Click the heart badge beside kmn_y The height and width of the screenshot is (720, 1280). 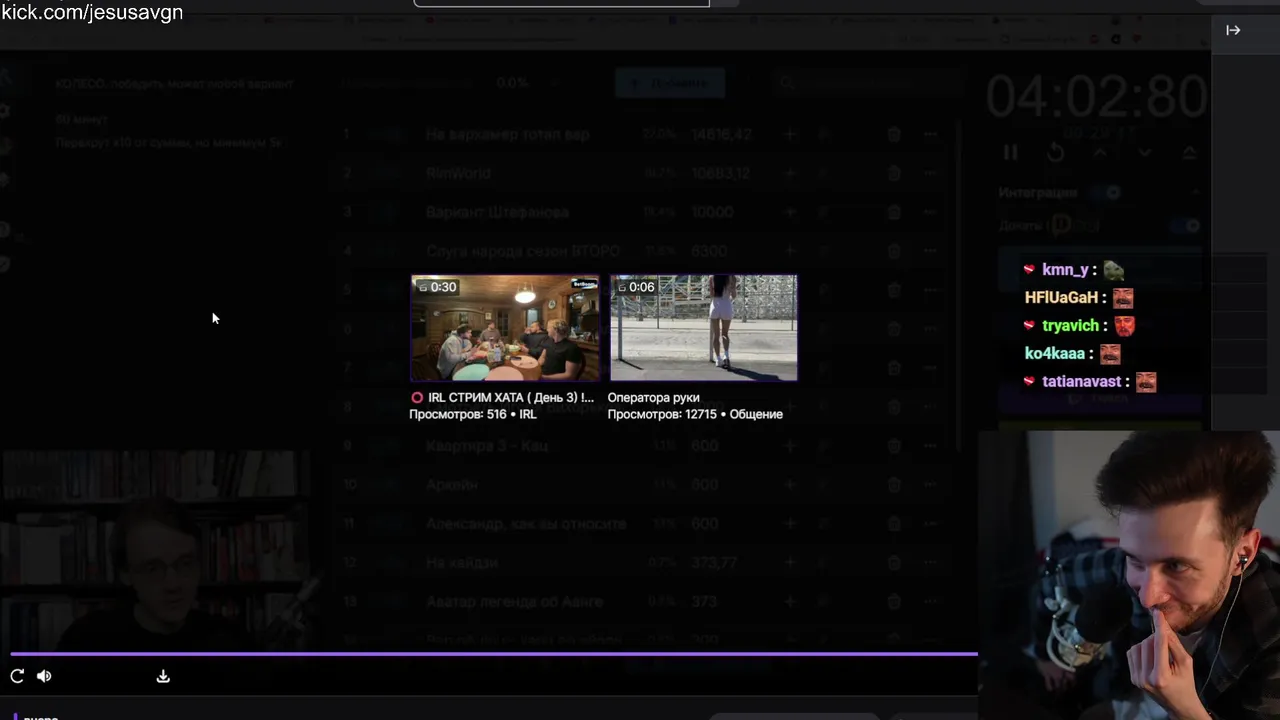1029,269
